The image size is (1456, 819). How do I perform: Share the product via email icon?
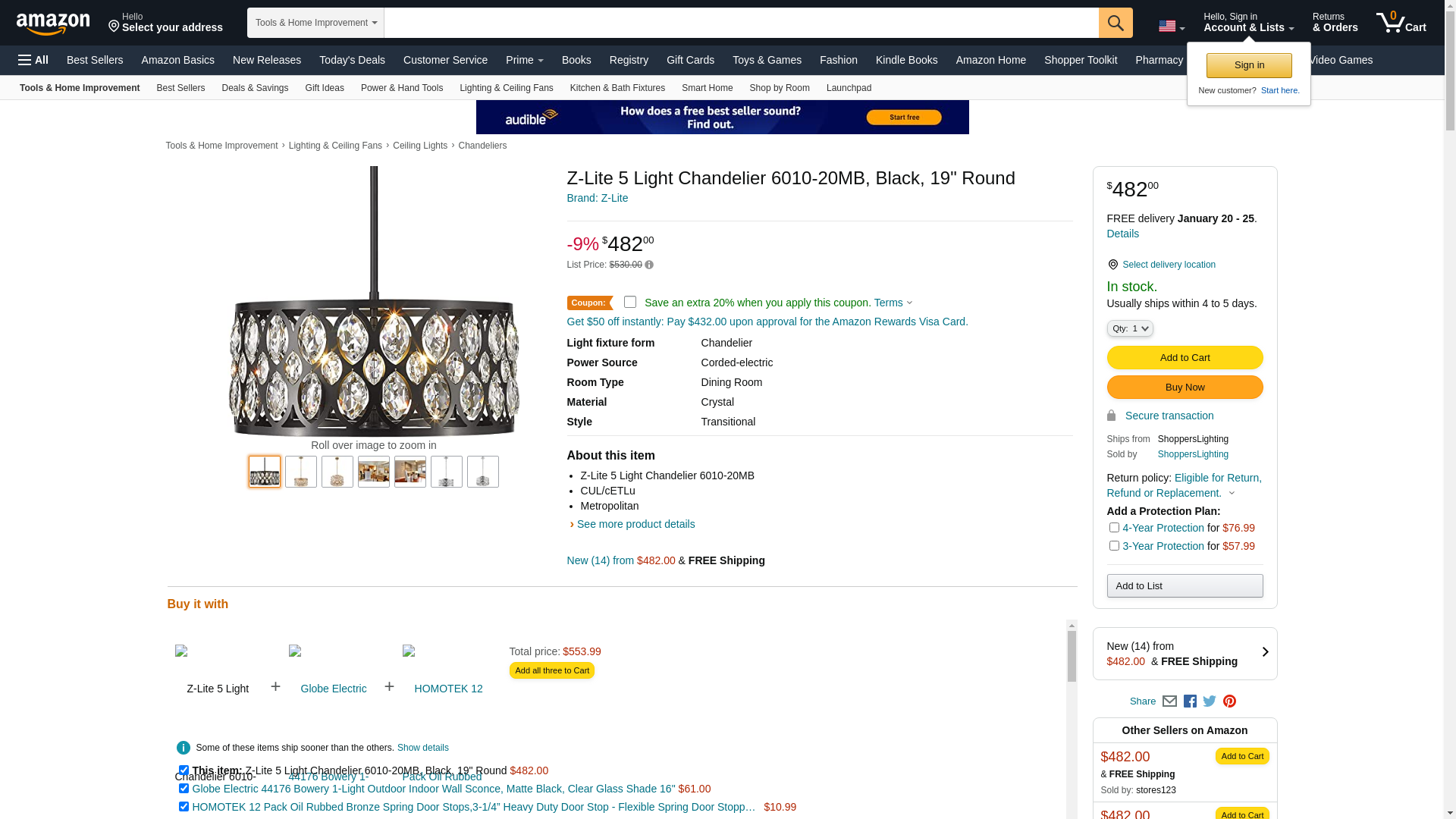coord(1169,701)
